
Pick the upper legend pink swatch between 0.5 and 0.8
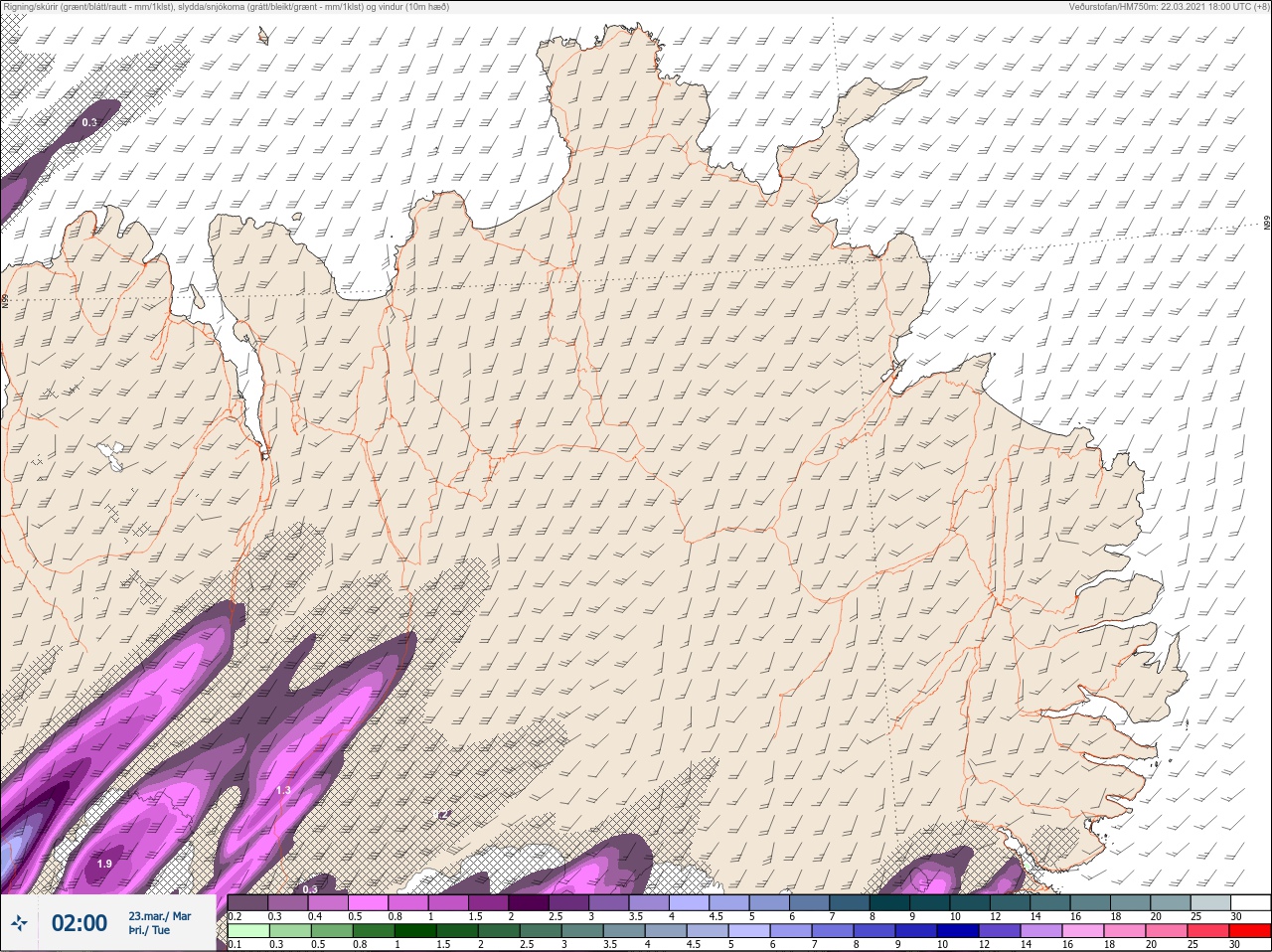click(368, 903)
